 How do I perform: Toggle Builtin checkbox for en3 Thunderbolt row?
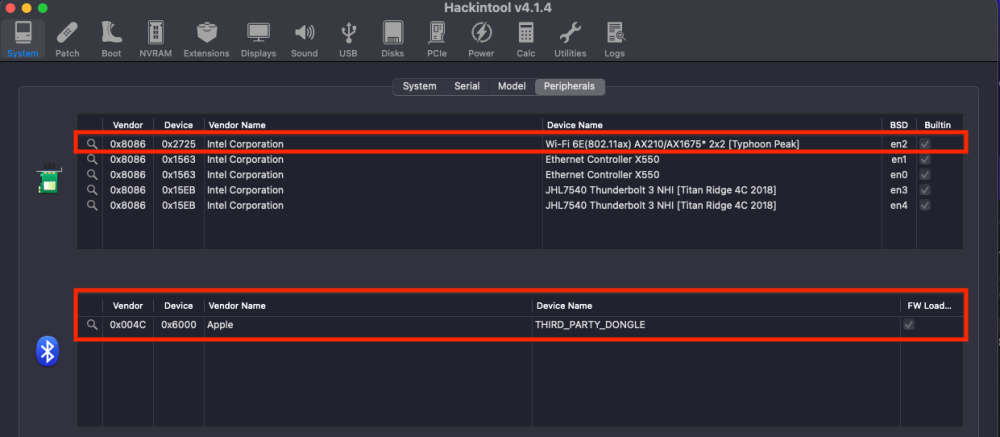click(x=925, y=190)
